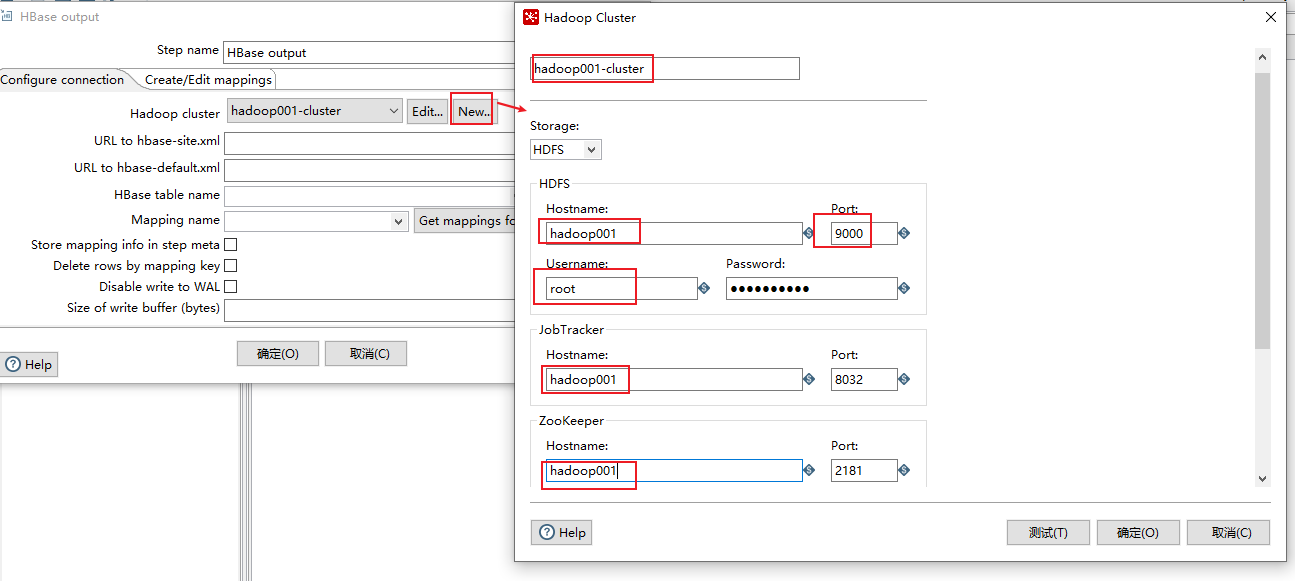Click the variable icon beside the Password field
The width and height of the screenshot is (1295, 581).
903,288
